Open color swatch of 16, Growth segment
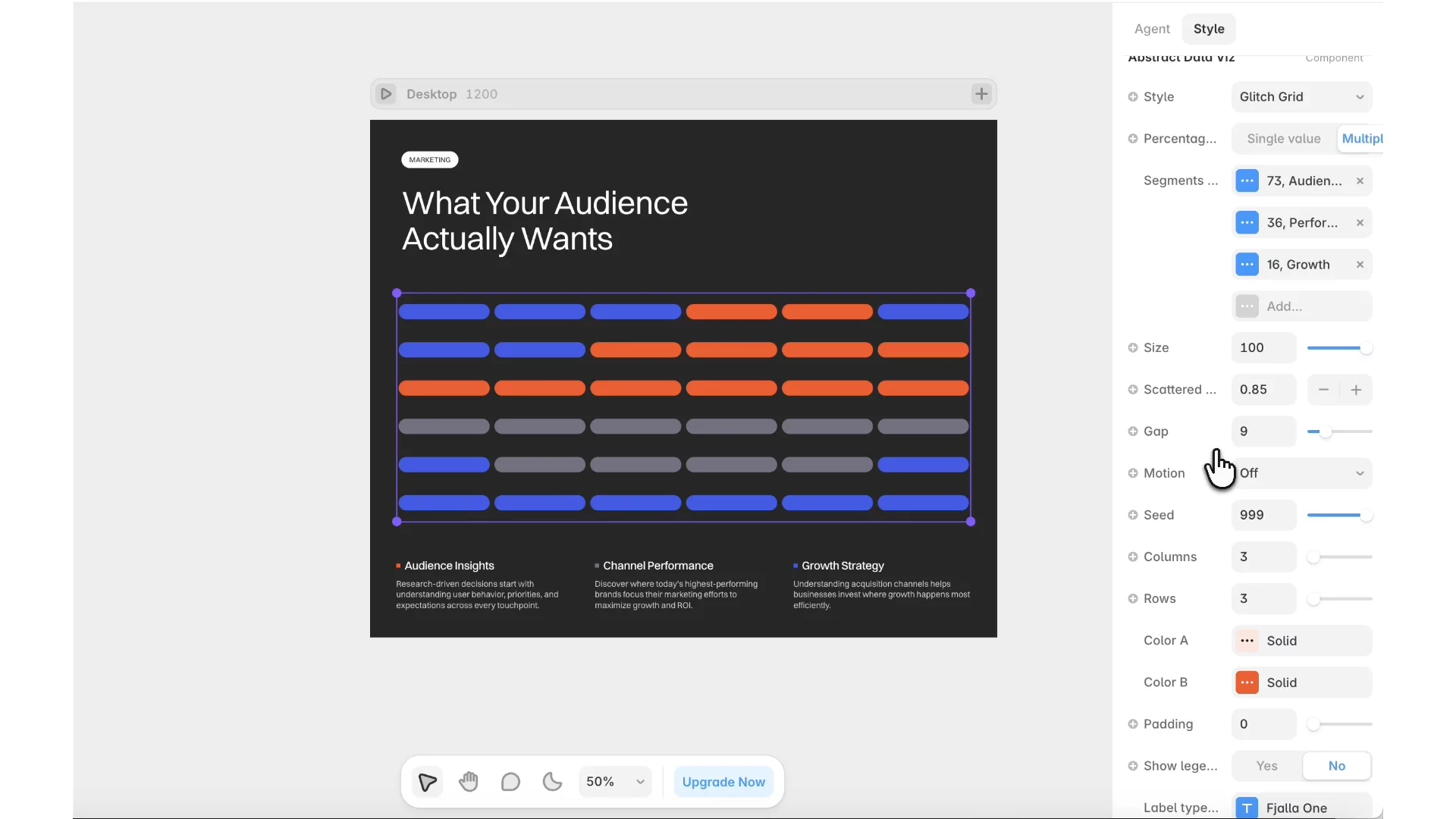This screenshot has height=819, width=1456. [x=1247, y=265]
